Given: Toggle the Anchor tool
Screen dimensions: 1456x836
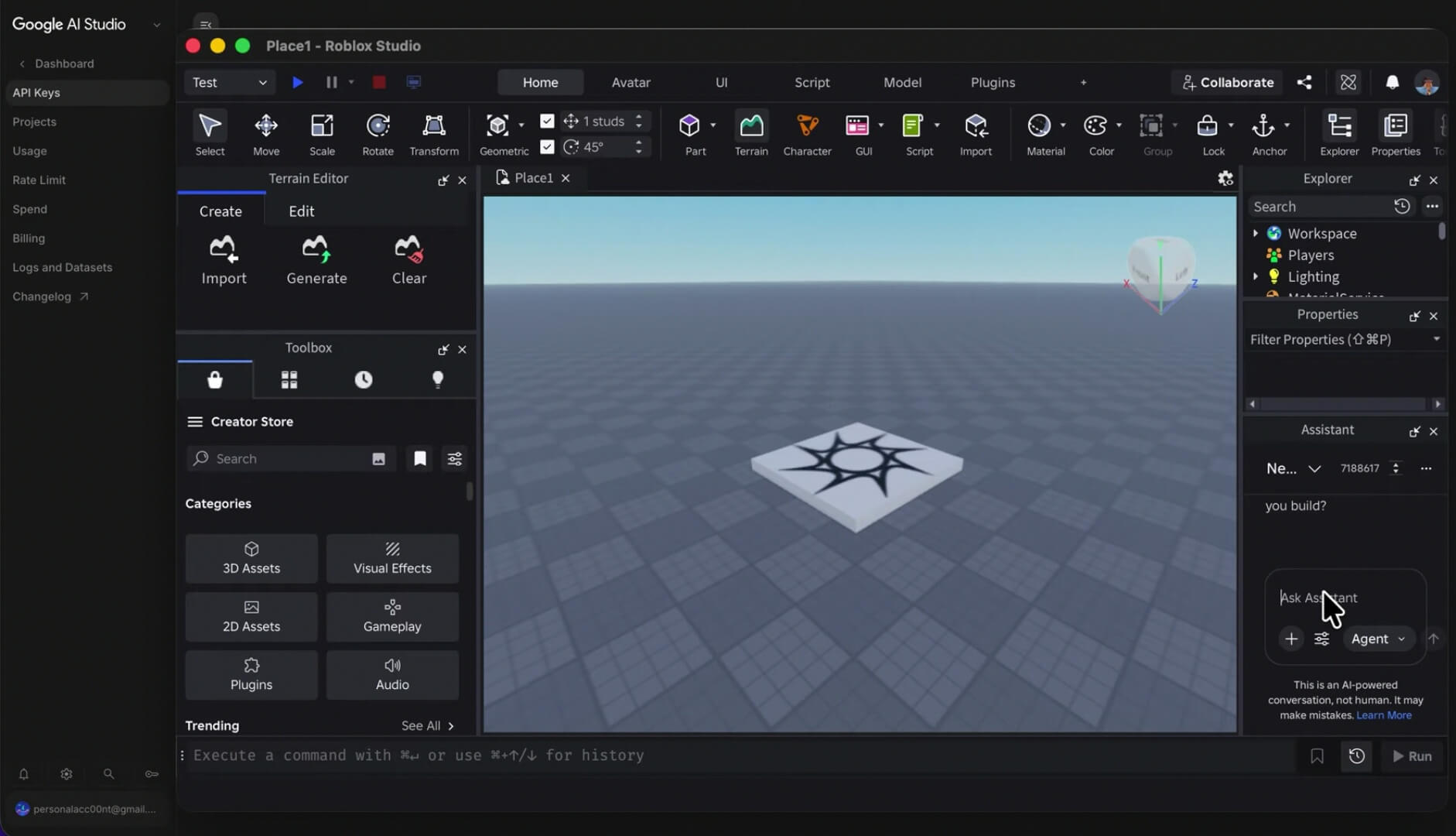Looking at the screenshot, I should pos(1263,133).
